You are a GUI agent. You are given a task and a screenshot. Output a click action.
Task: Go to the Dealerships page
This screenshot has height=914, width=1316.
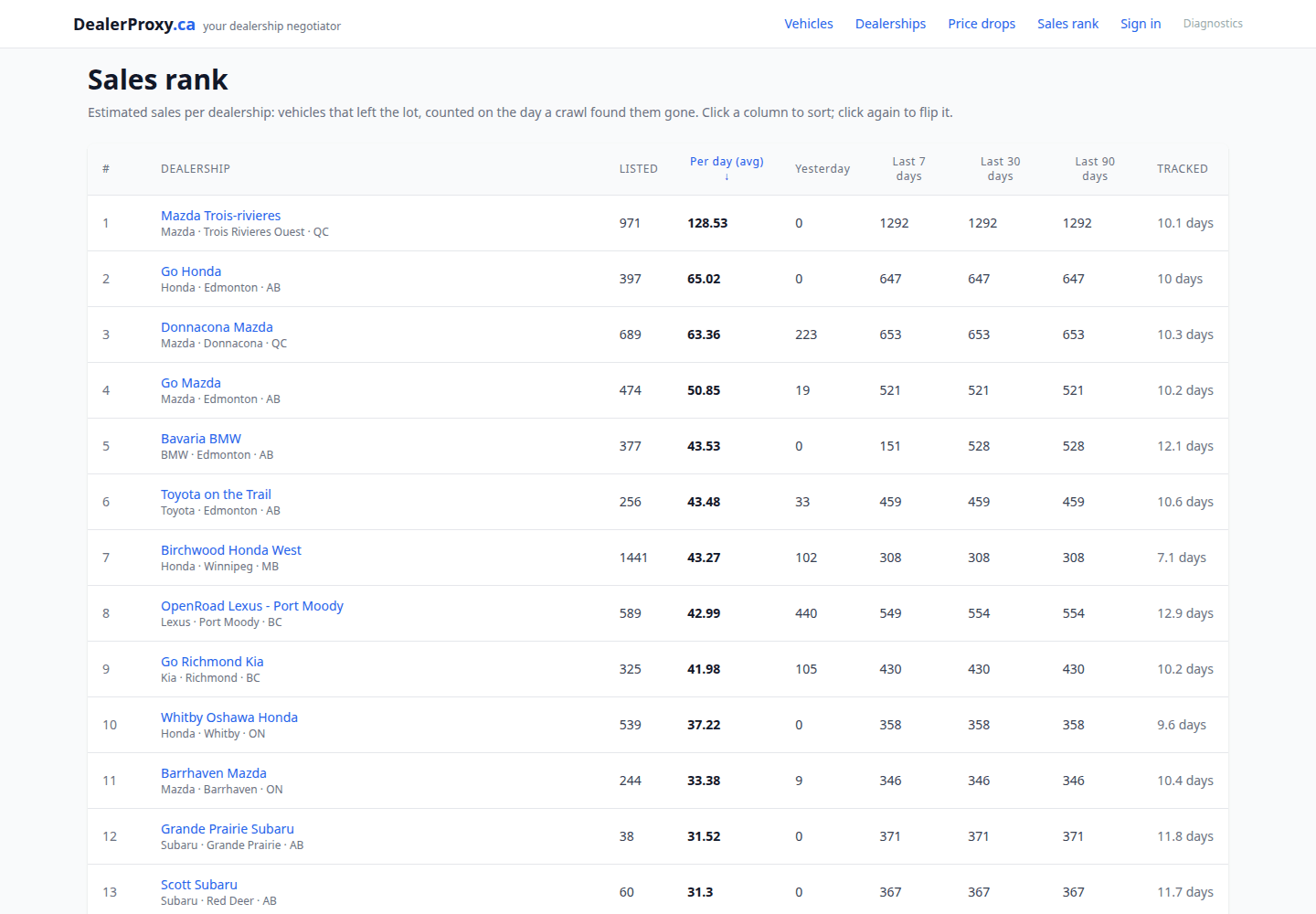(x=890, y=24)
